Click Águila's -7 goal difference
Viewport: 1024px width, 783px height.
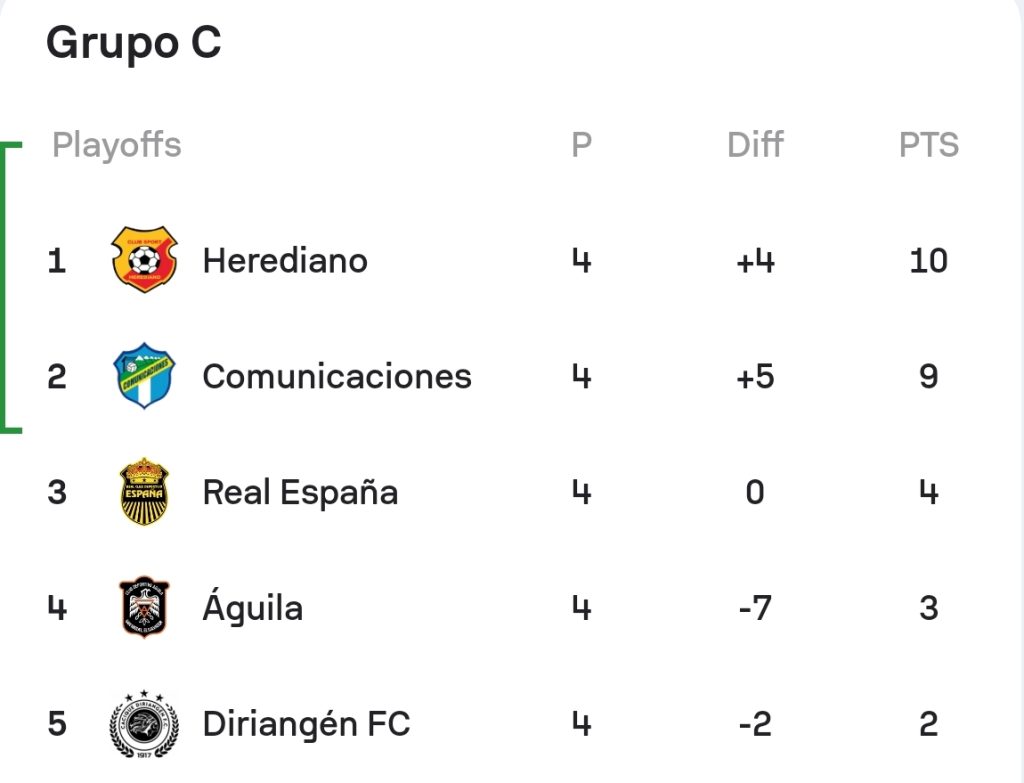[x=756, y=608]
